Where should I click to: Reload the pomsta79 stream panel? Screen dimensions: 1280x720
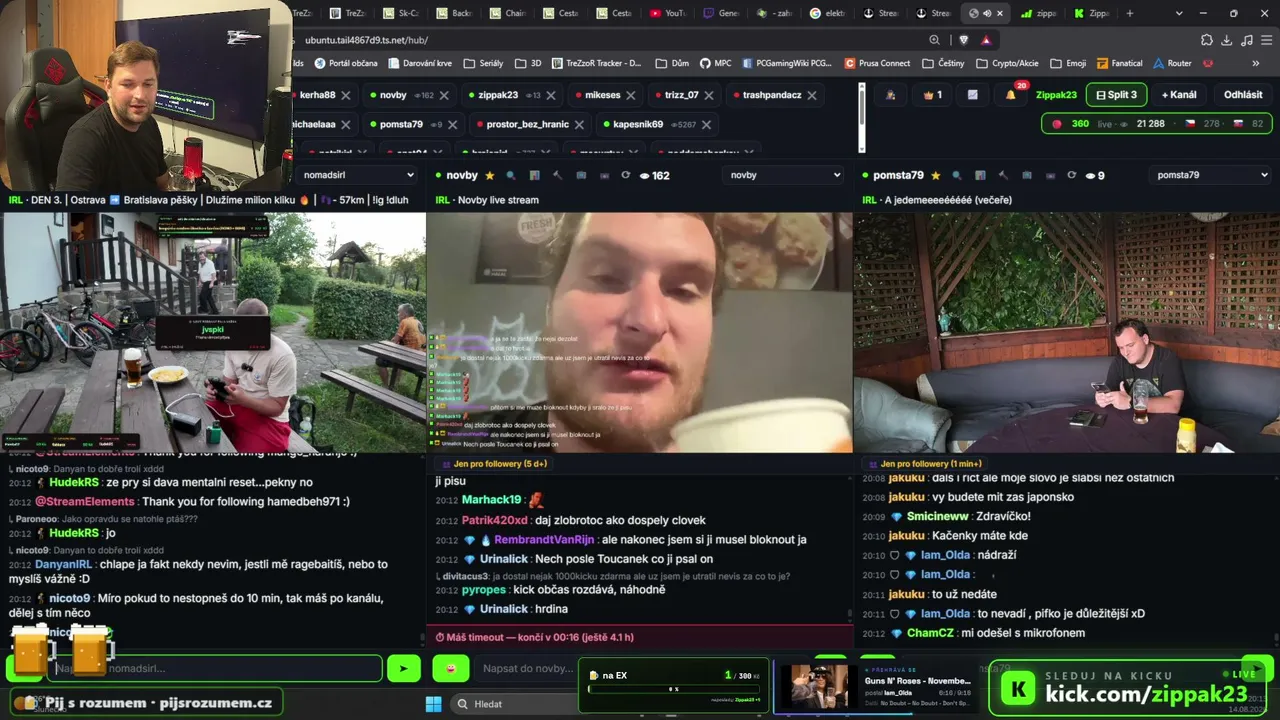(x=1072, y=176)
